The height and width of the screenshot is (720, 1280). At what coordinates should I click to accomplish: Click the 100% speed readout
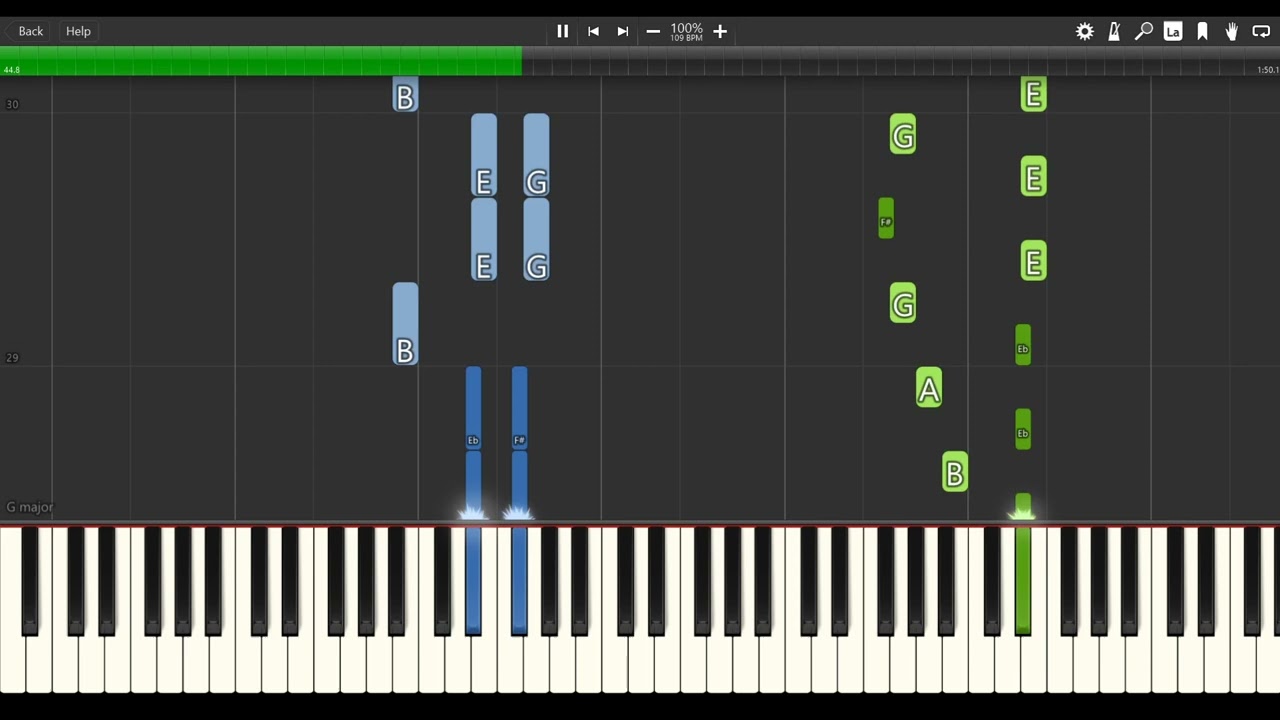pyautogui.click(x=686, y=28)
